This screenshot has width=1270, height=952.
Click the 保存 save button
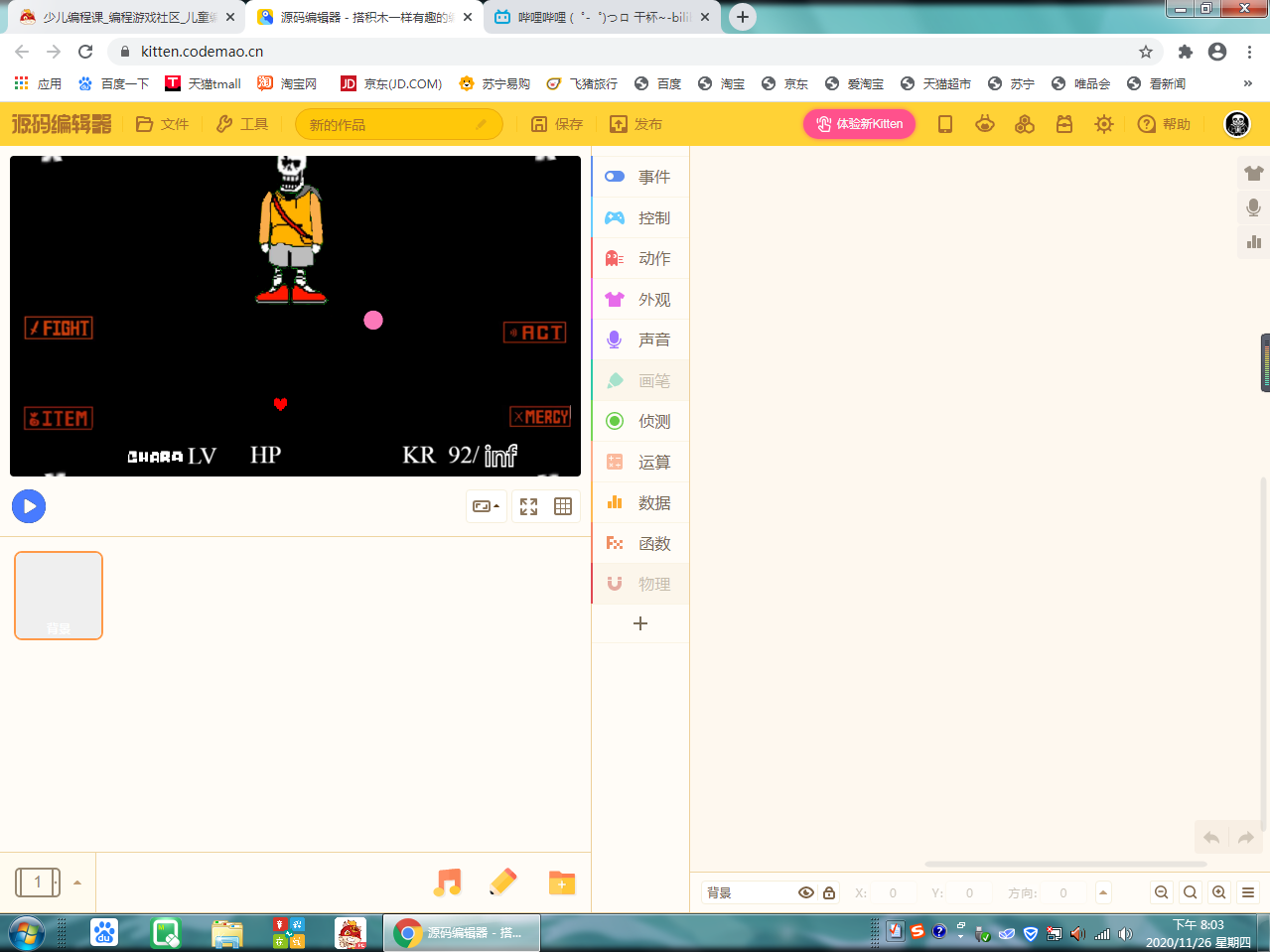tap(557, 124)
